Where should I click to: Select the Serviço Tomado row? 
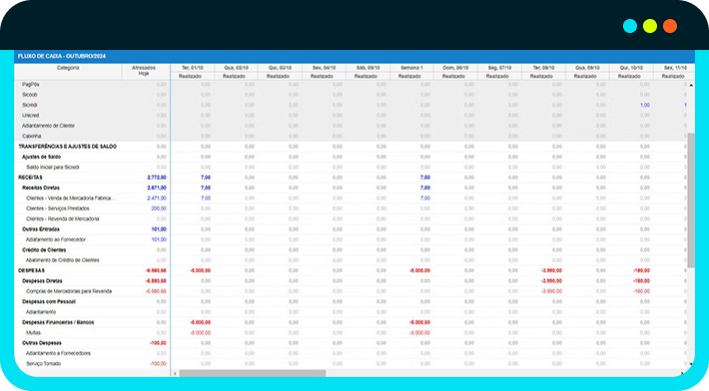(x=352, y=364)
